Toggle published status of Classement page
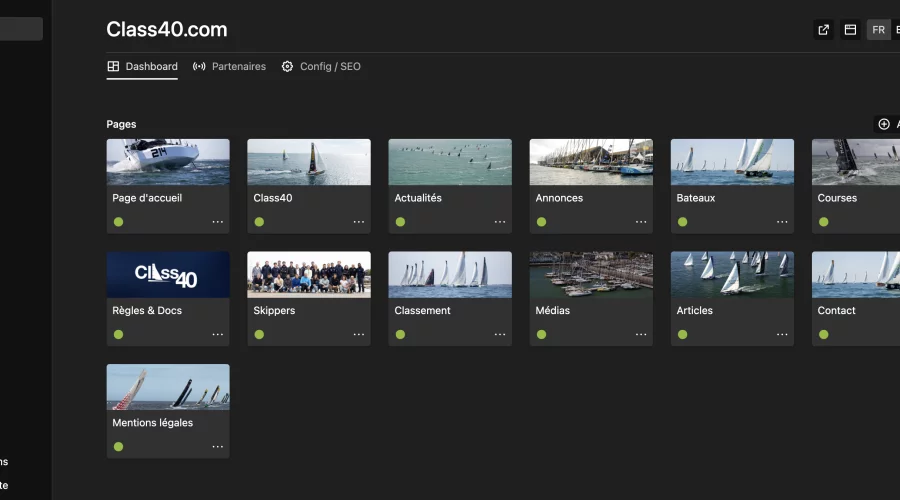 click(x=401, y=335)
